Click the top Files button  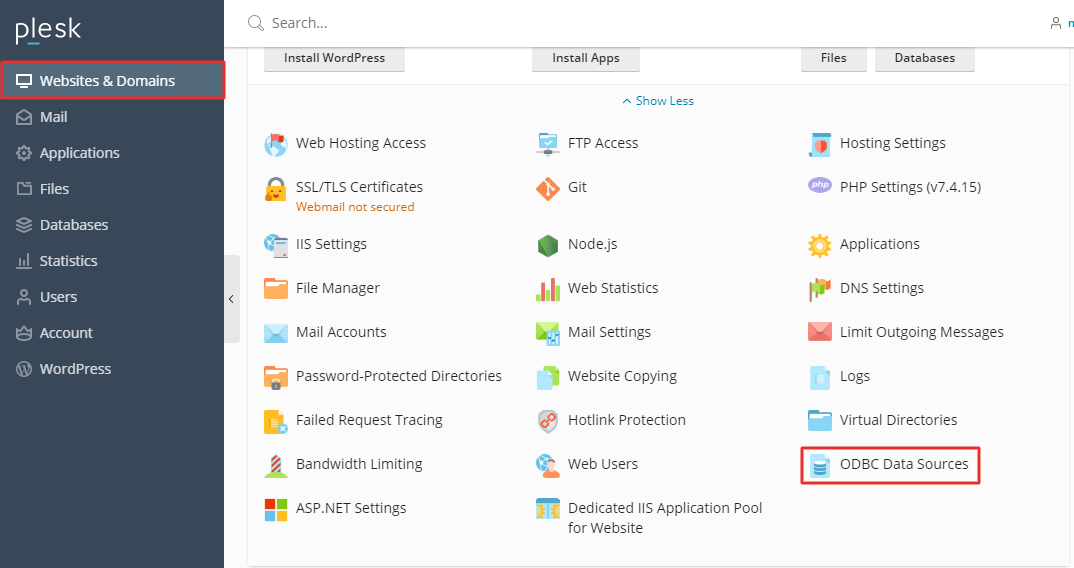[x=834, y=58]
